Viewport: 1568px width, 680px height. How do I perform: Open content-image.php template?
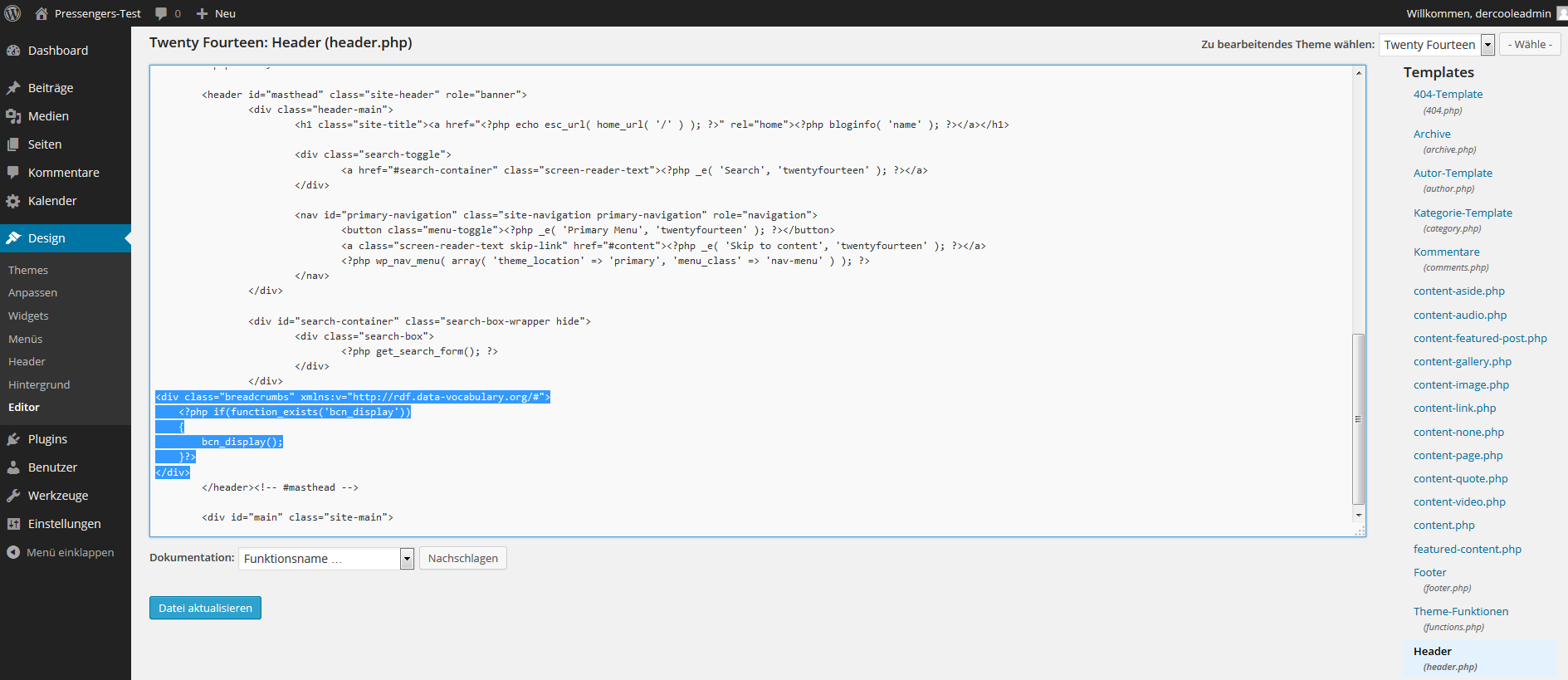coord(1461,385)
